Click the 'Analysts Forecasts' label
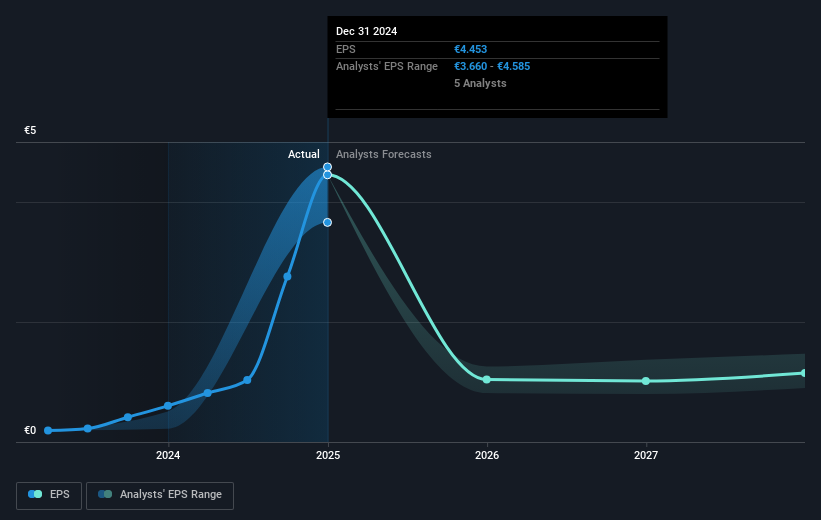The image size is (821, 520). [384, 154]
